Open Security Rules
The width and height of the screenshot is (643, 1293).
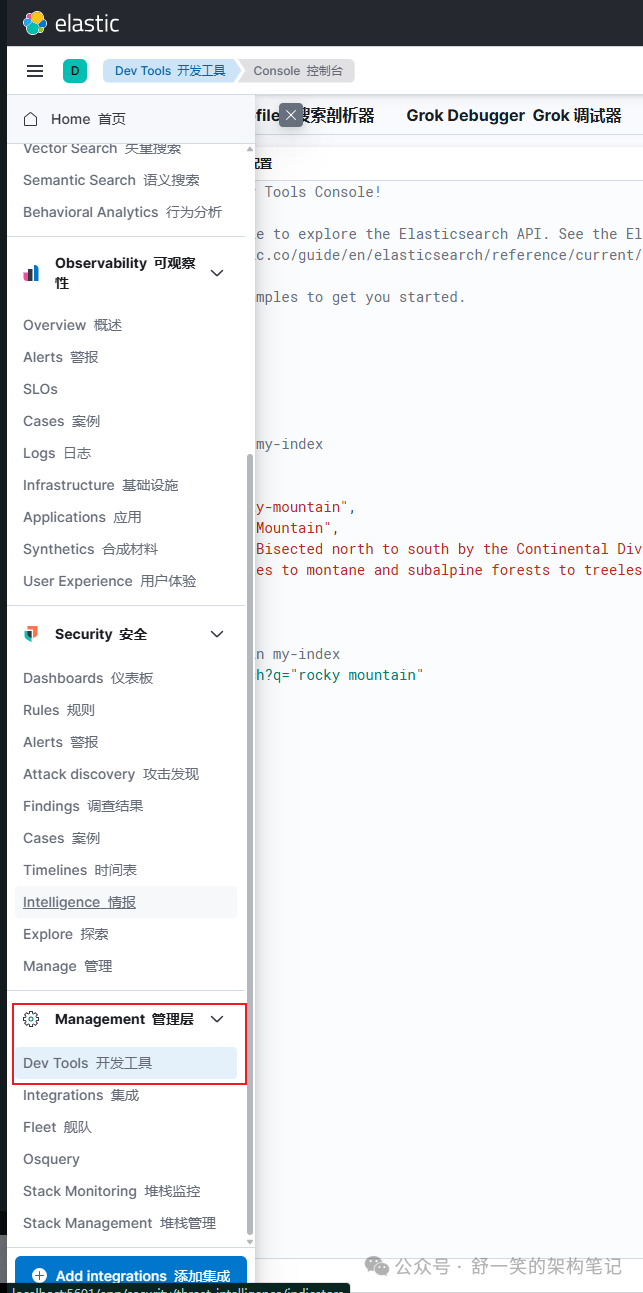(59, 710)
